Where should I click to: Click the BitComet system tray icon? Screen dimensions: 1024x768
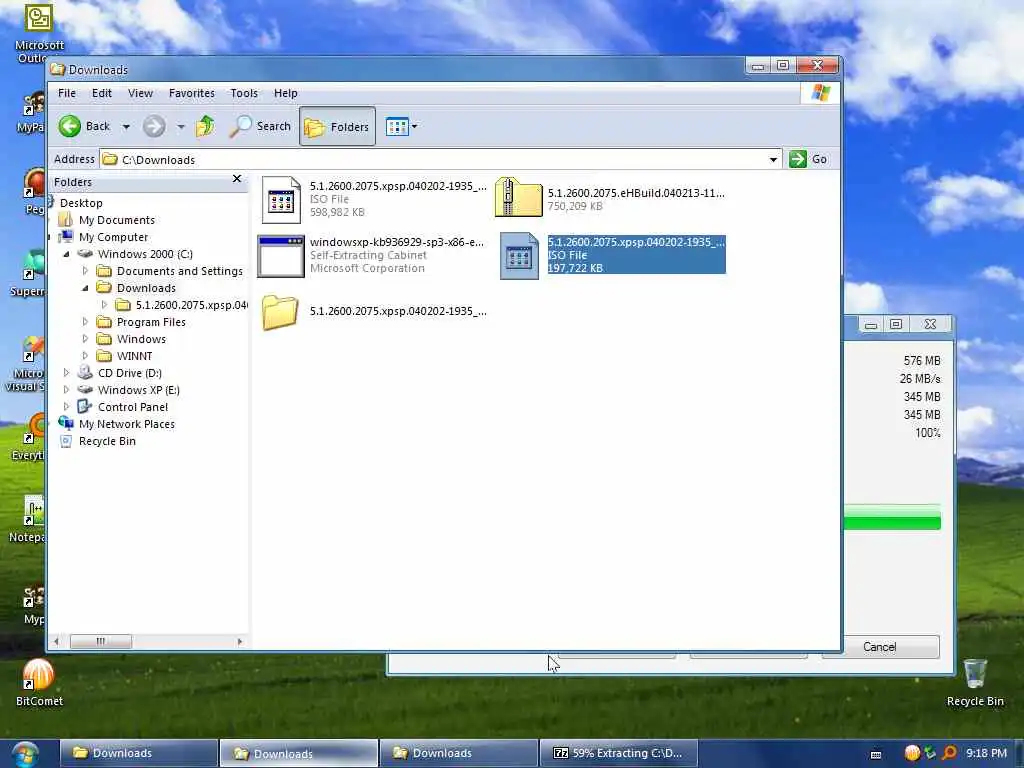coord(912,753)
